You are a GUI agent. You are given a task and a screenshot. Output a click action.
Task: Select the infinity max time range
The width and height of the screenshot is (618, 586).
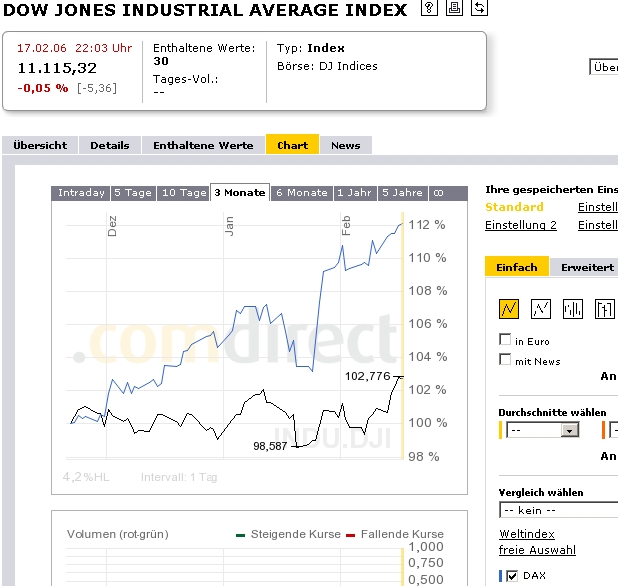click(438, 193)
